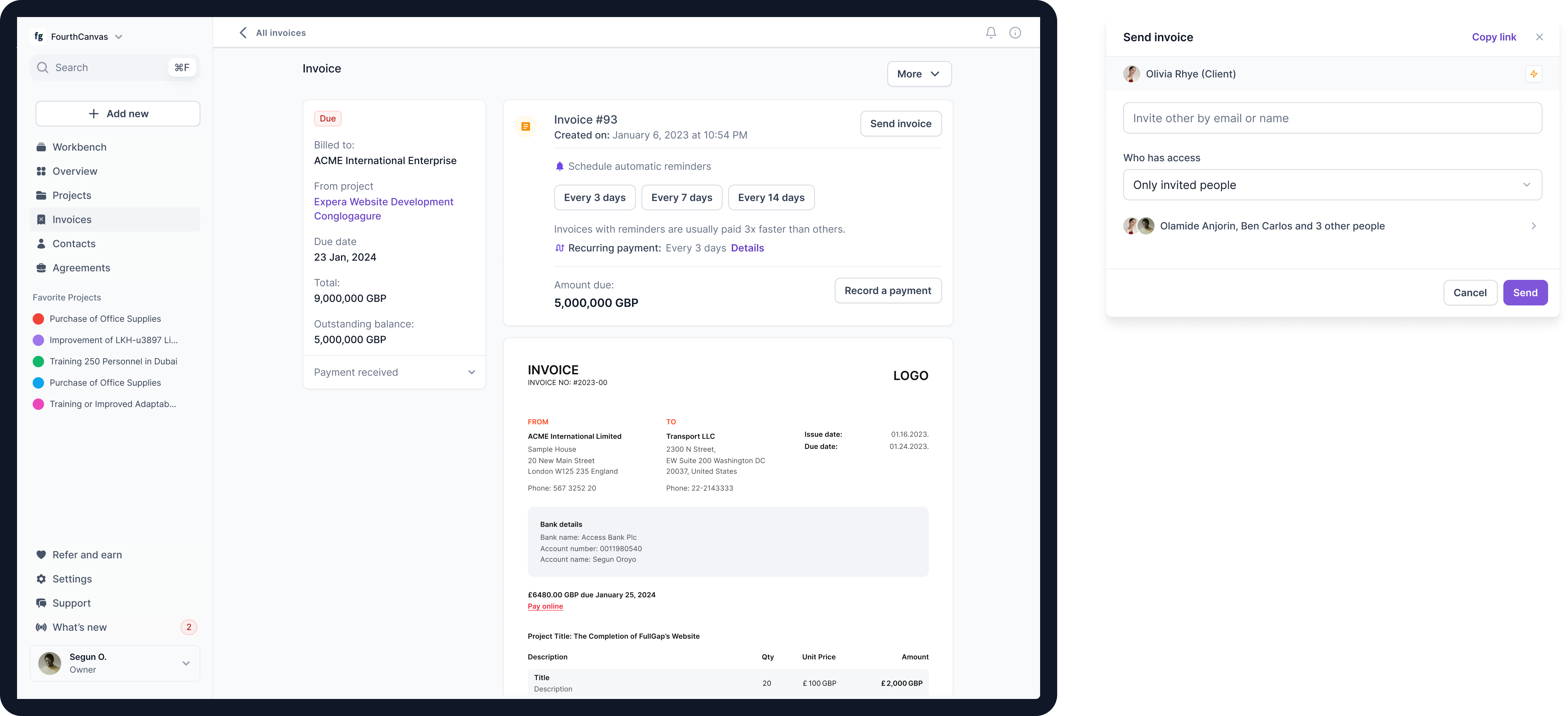The height and width of the screenshot is (716, 1568).
Task: Select Invoices in the sidebar
Action: [115, 219]
